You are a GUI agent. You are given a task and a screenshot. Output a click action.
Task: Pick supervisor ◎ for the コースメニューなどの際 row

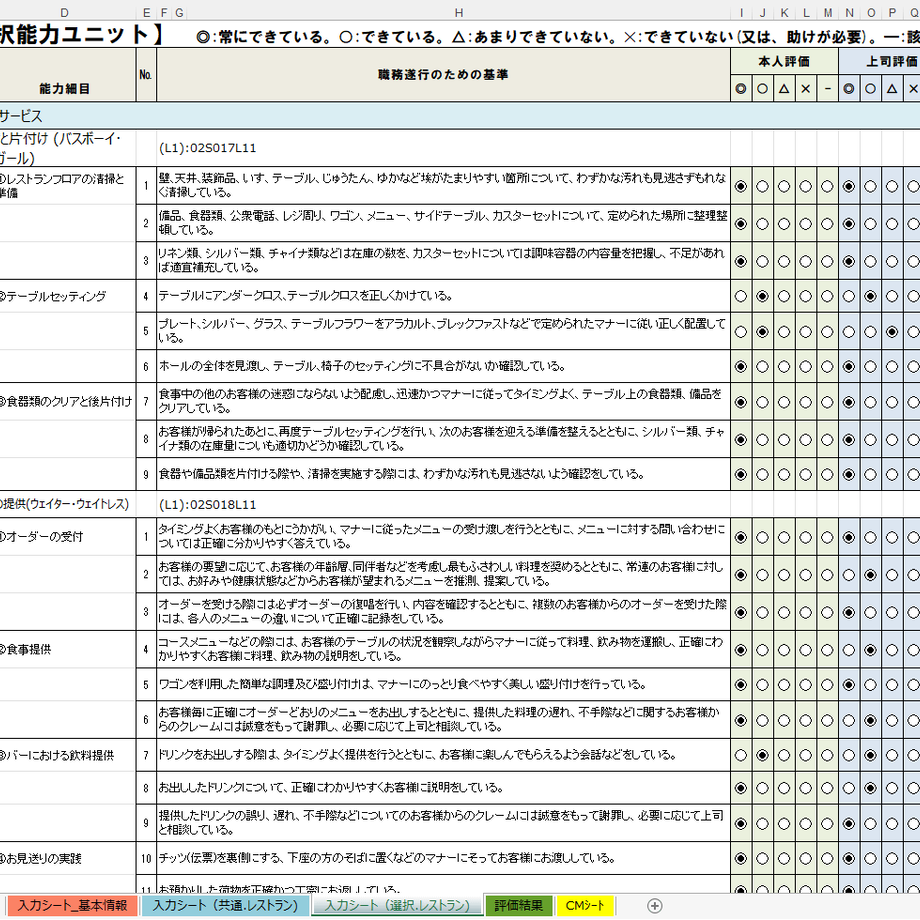848,650
